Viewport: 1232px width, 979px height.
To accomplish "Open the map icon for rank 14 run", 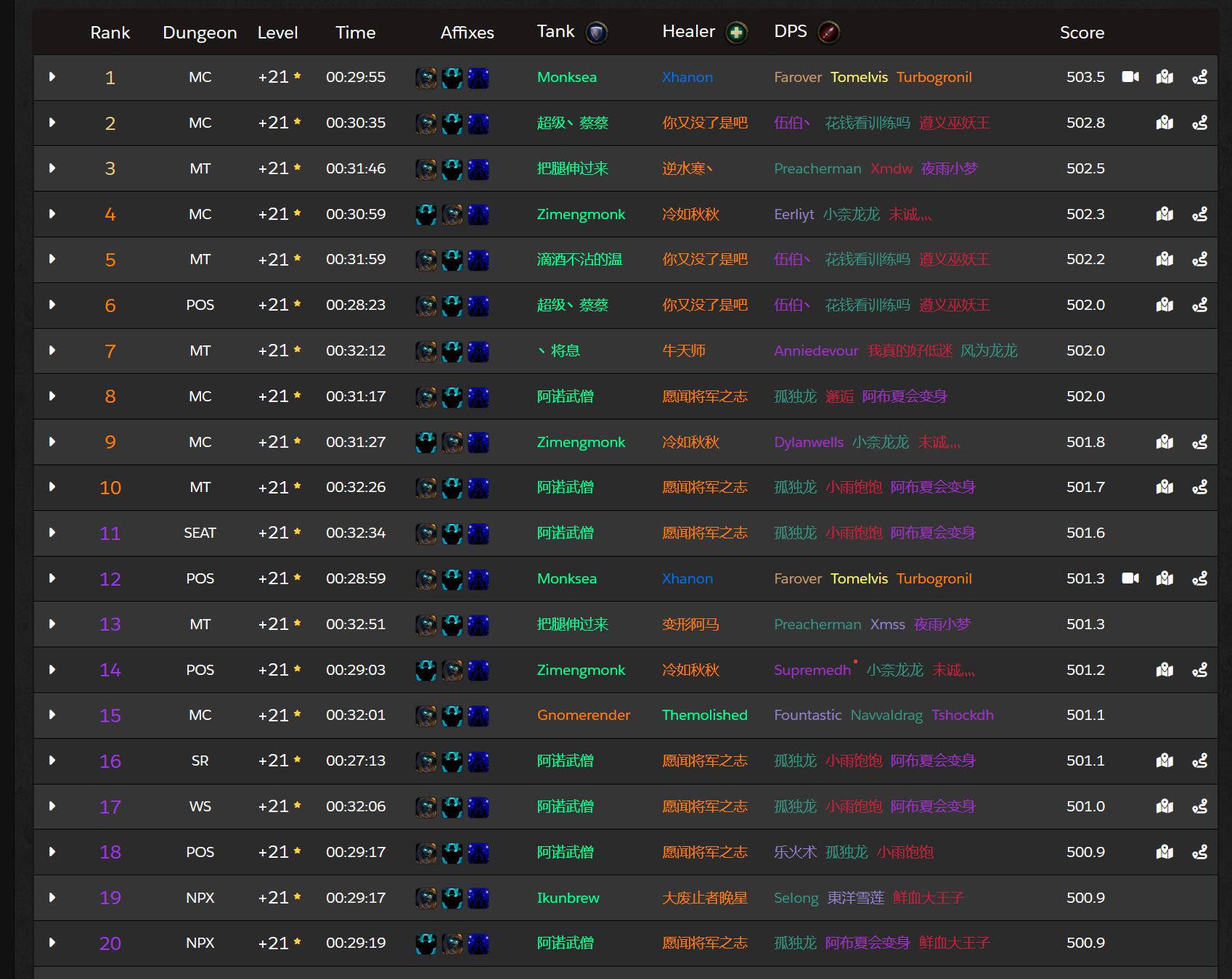I will 1165,670.
